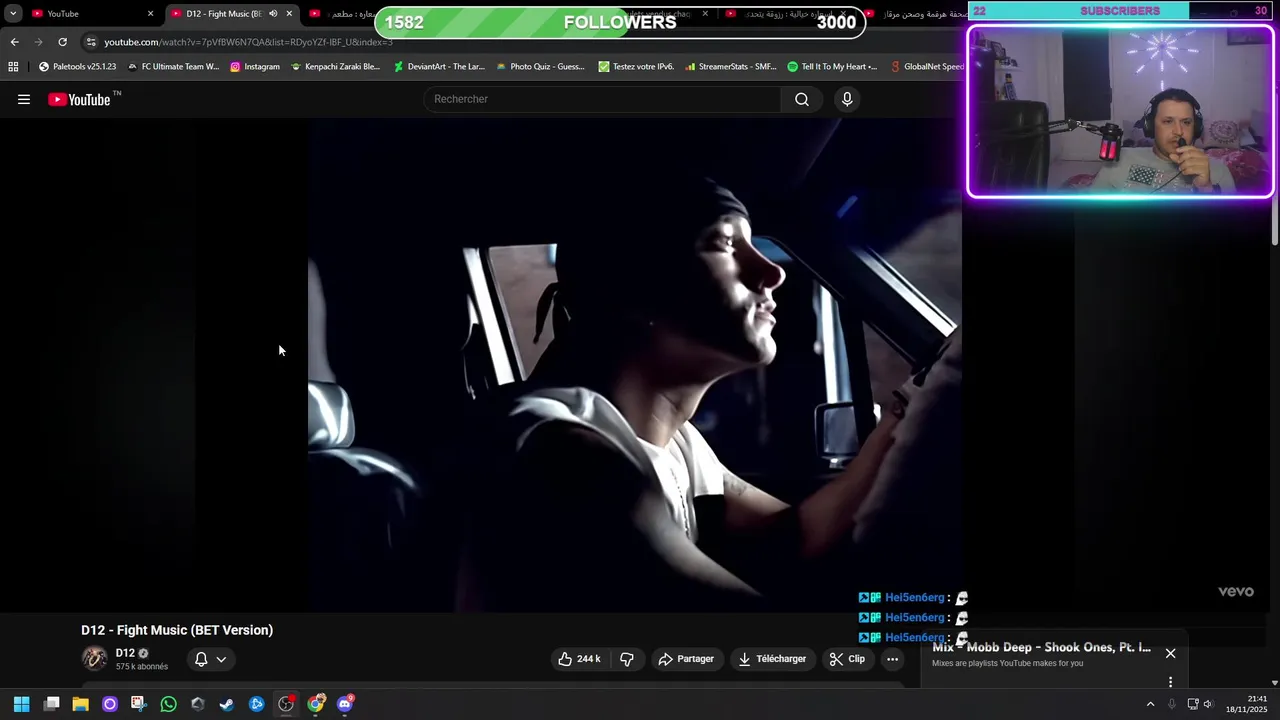Close the first YouTube browser tab

click(151, 13)
